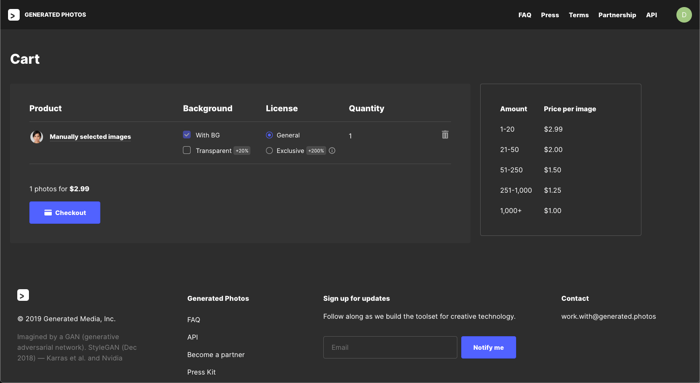Select the General license radio button

pyautogui.click(x=269, y=135)
